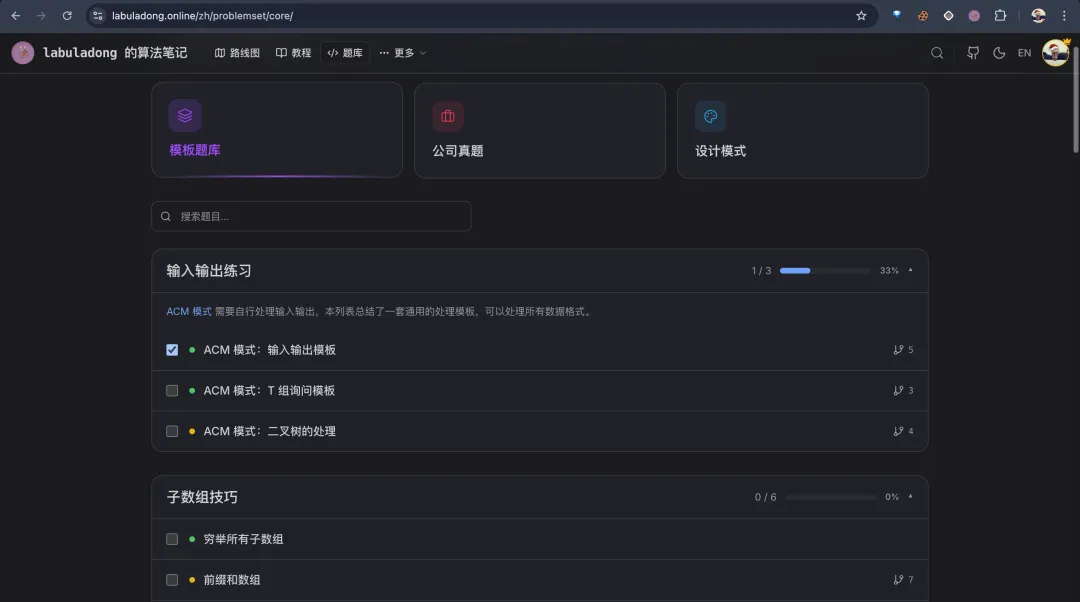Open the site search magnifier icon
The width and height of the screenshot is (1080, 602).
click(x=936, y=52)
